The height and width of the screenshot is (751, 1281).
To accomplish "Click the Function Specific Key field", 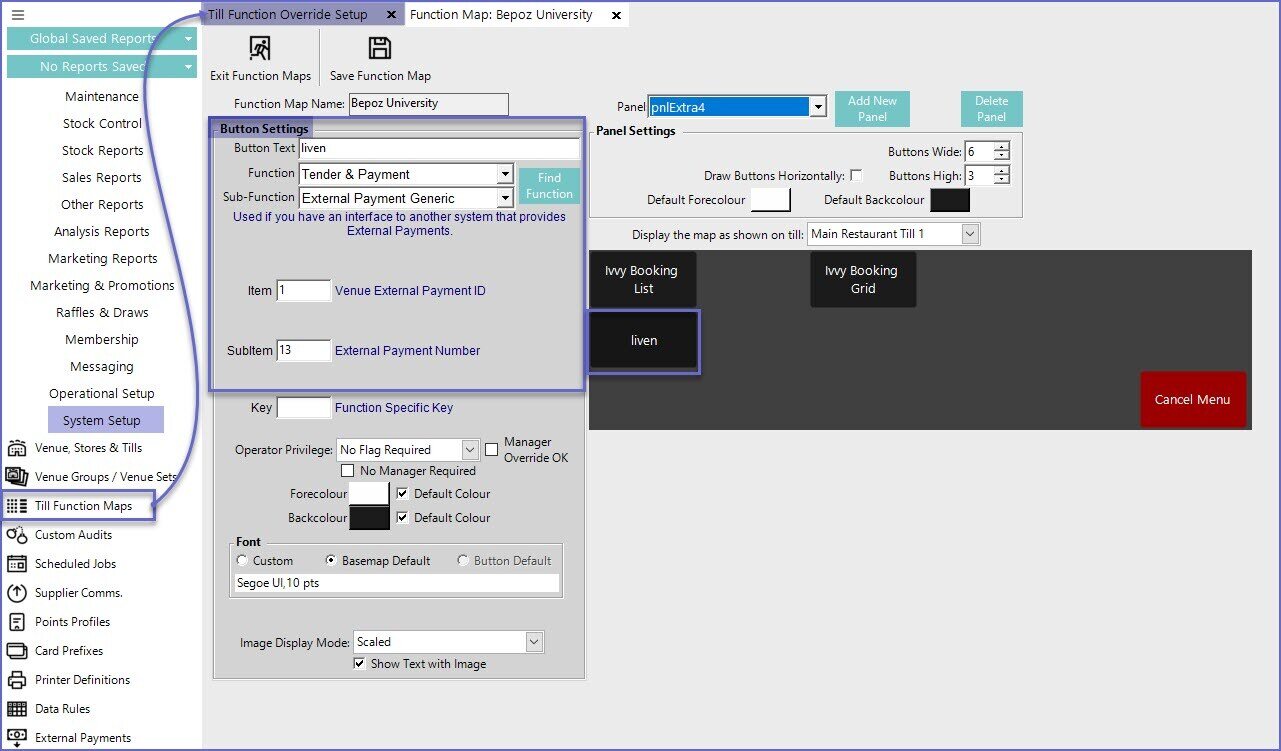I will coord(304,408).
